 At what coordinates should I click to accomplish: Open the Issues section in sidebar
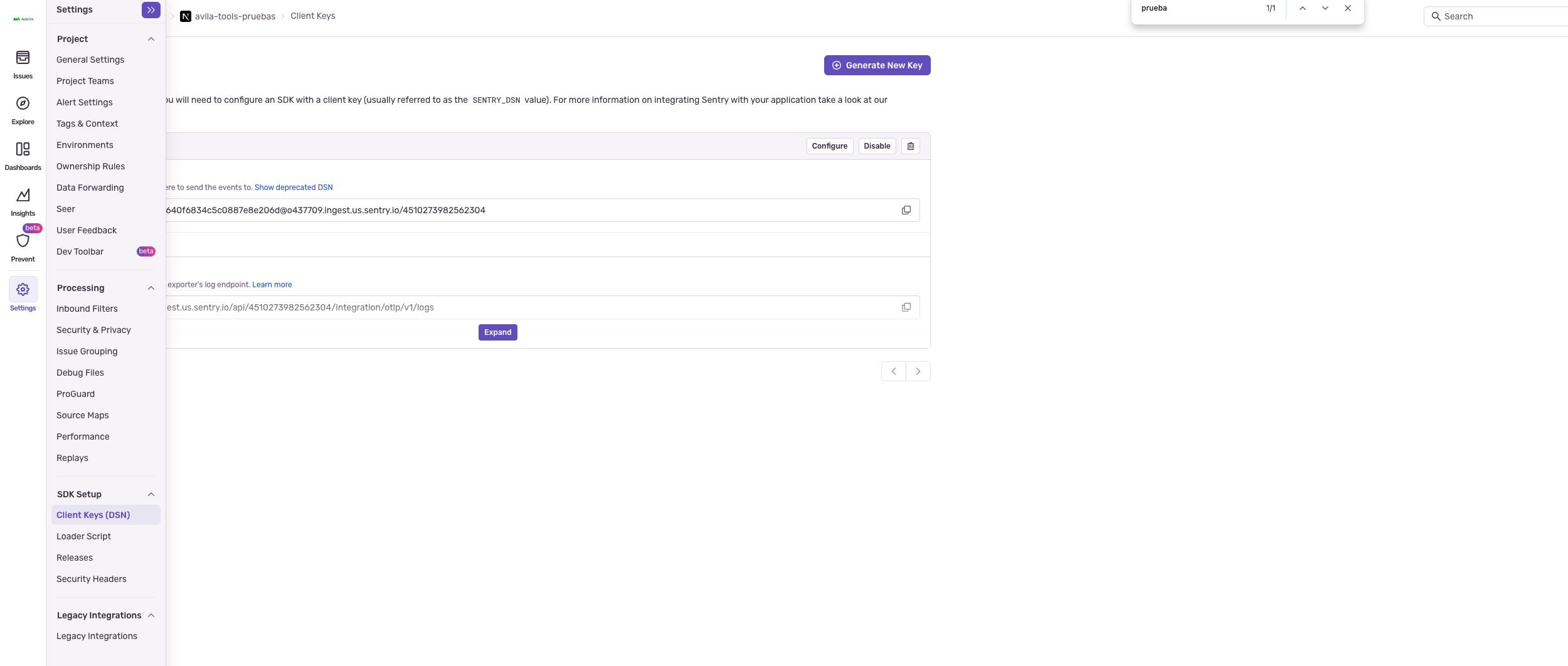(23, 64)
